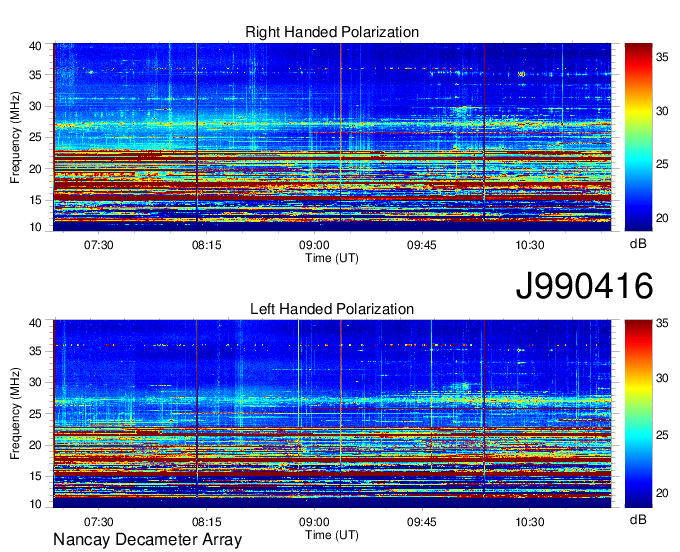Click the "Time (UT)" label under lower plot
The image size is (680, 552).
(332, 535)
